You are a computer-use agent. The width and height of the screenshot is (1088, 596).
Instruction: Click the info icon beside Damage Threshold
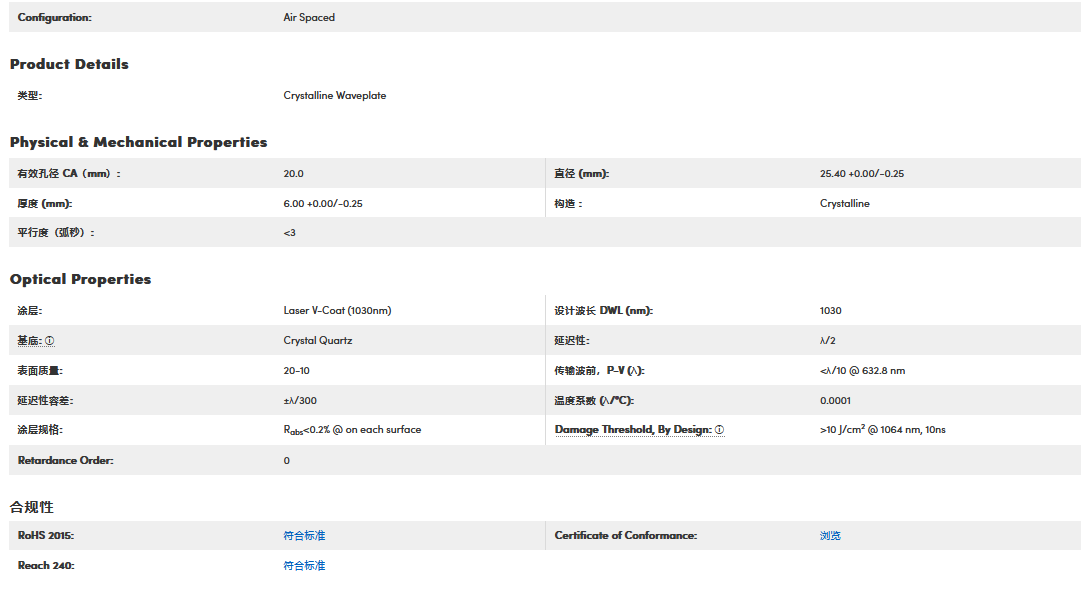(x=719, y=430)
